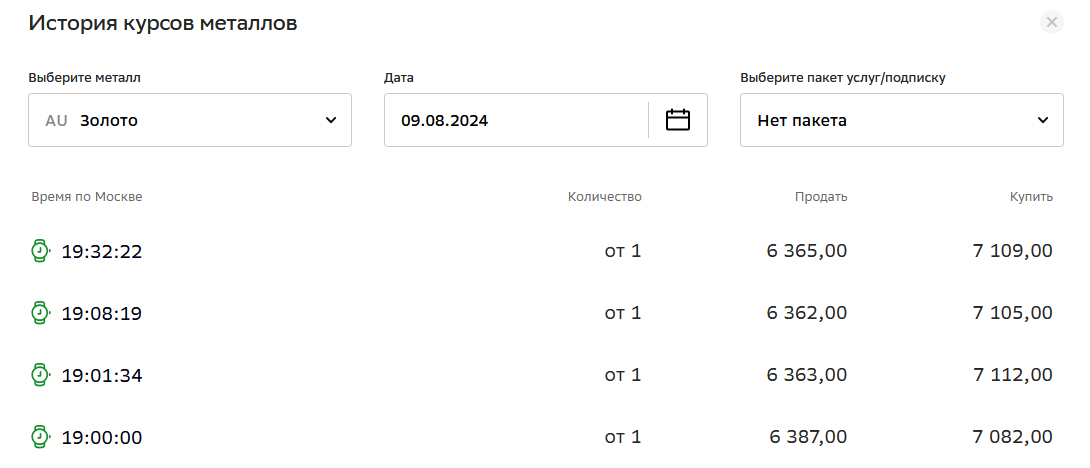This screenshot has height=468, width=1090.
Task: Click the sell price 6 365,00
Action: point(807,250)
